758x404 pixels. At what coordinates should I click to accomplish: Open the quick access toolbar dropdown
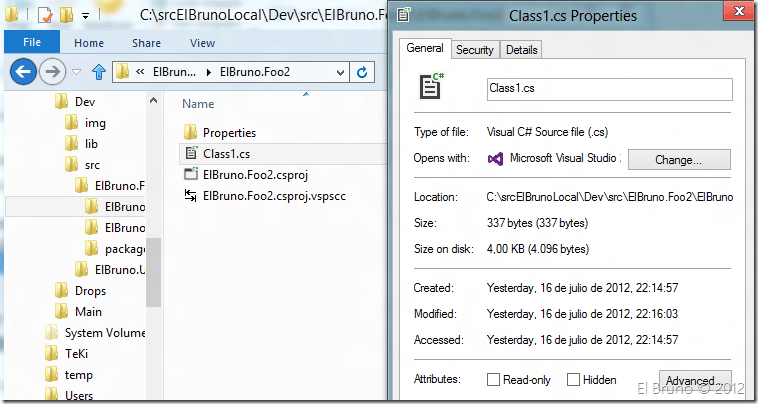coord(85,16)
